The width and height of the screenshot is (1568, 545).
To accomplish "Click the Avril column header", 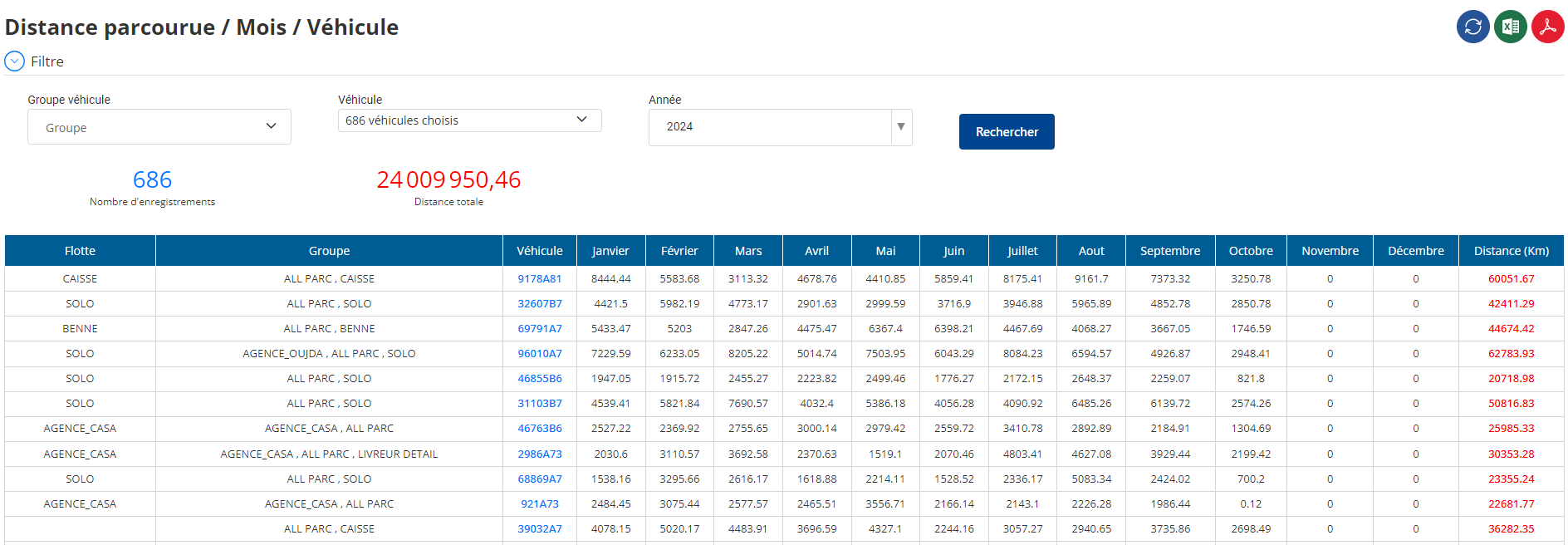I will [817, 251].
